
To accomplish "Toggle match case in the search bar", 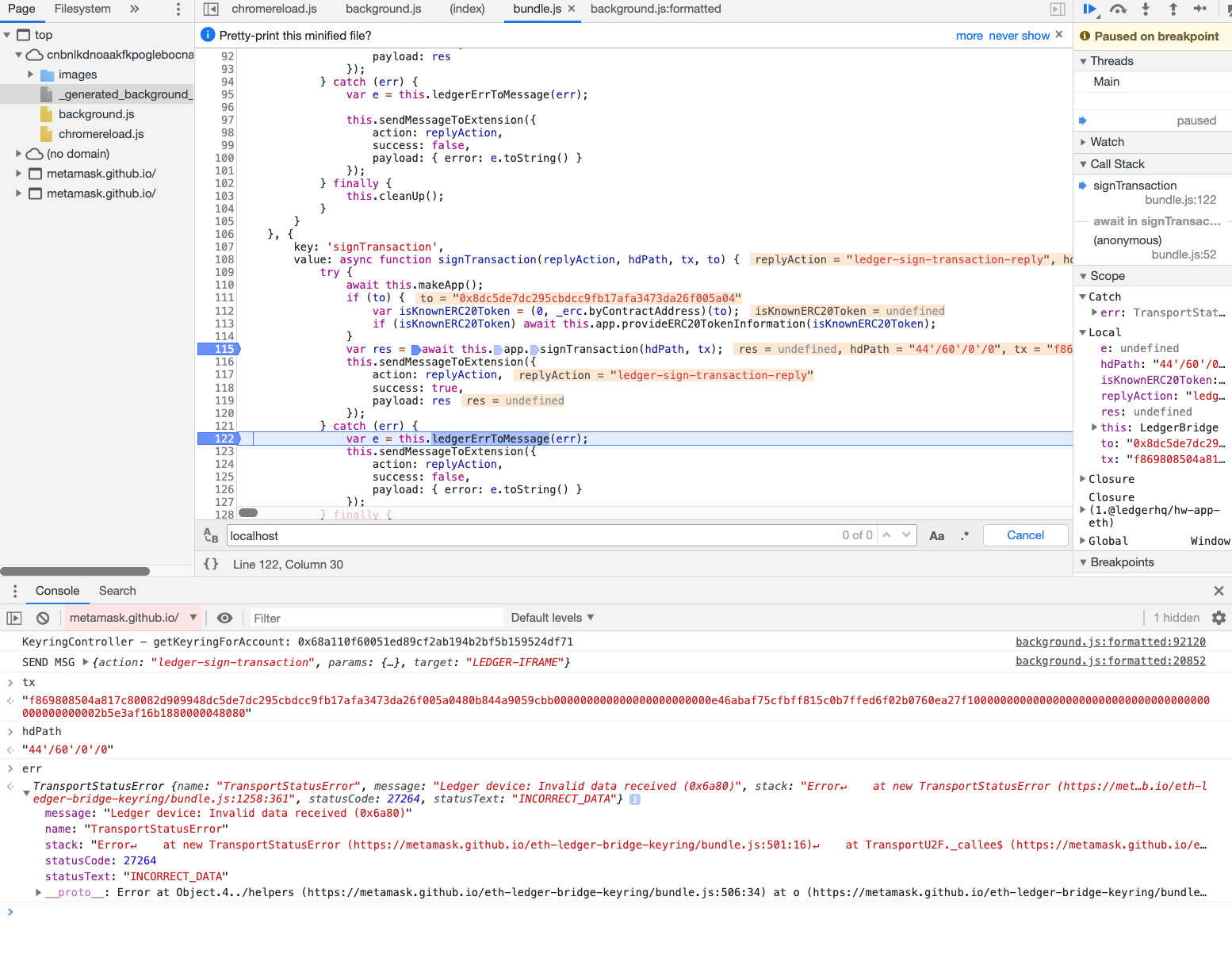I will [x=936, y=535].
